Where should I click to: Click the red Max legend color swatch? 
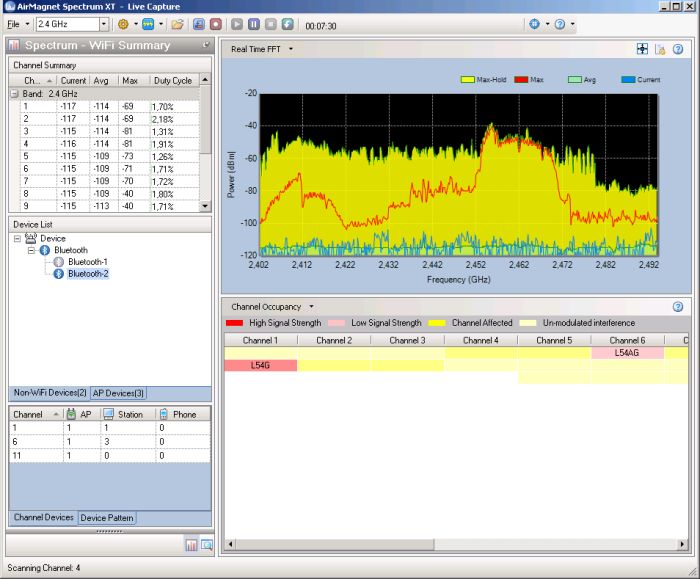520,79
